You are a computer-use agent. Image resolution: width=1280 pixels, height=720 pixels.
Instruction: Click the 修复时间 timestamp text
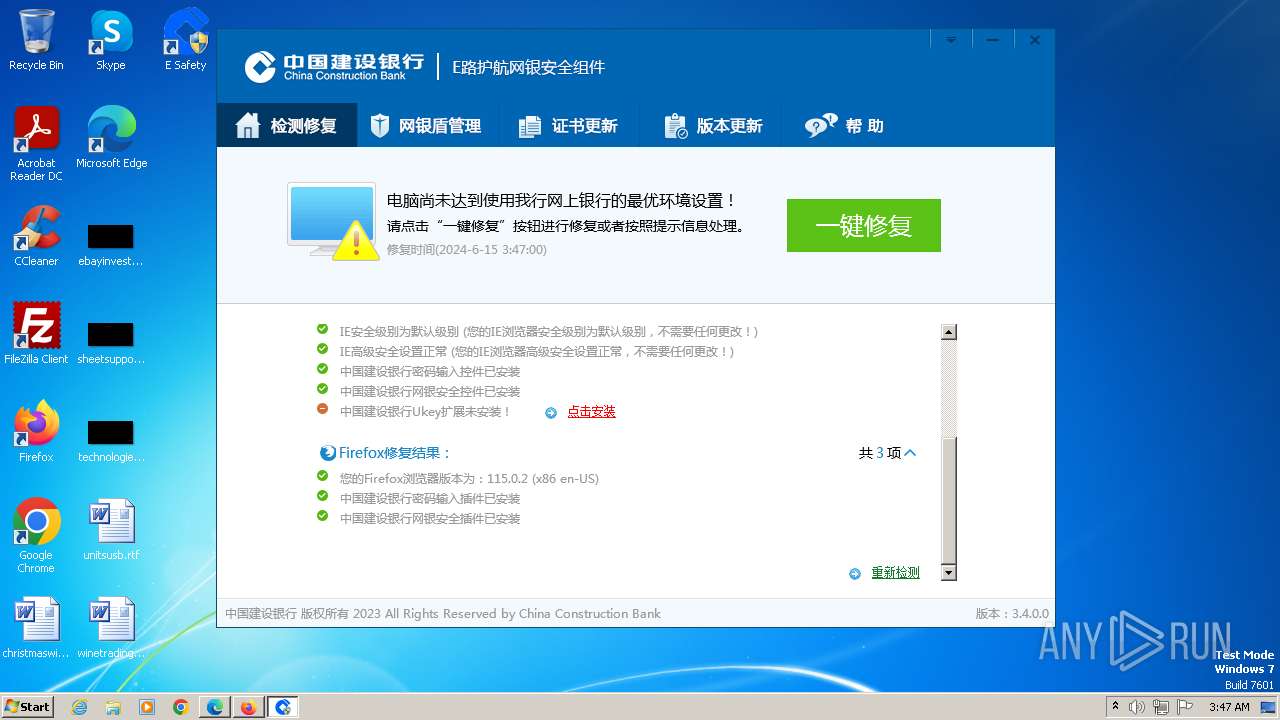pyautogui.click(x=467, y=250)
